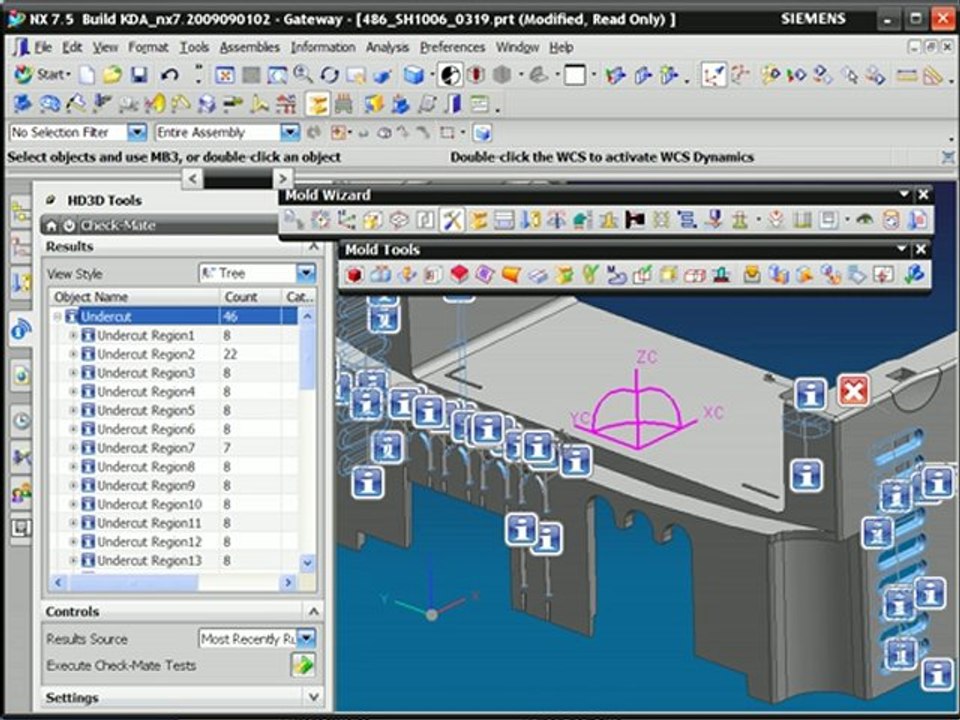Click the first Mold Wizard initialize icon
The height and width of the screenshot is (720, 960).
(x=293, y=220)
